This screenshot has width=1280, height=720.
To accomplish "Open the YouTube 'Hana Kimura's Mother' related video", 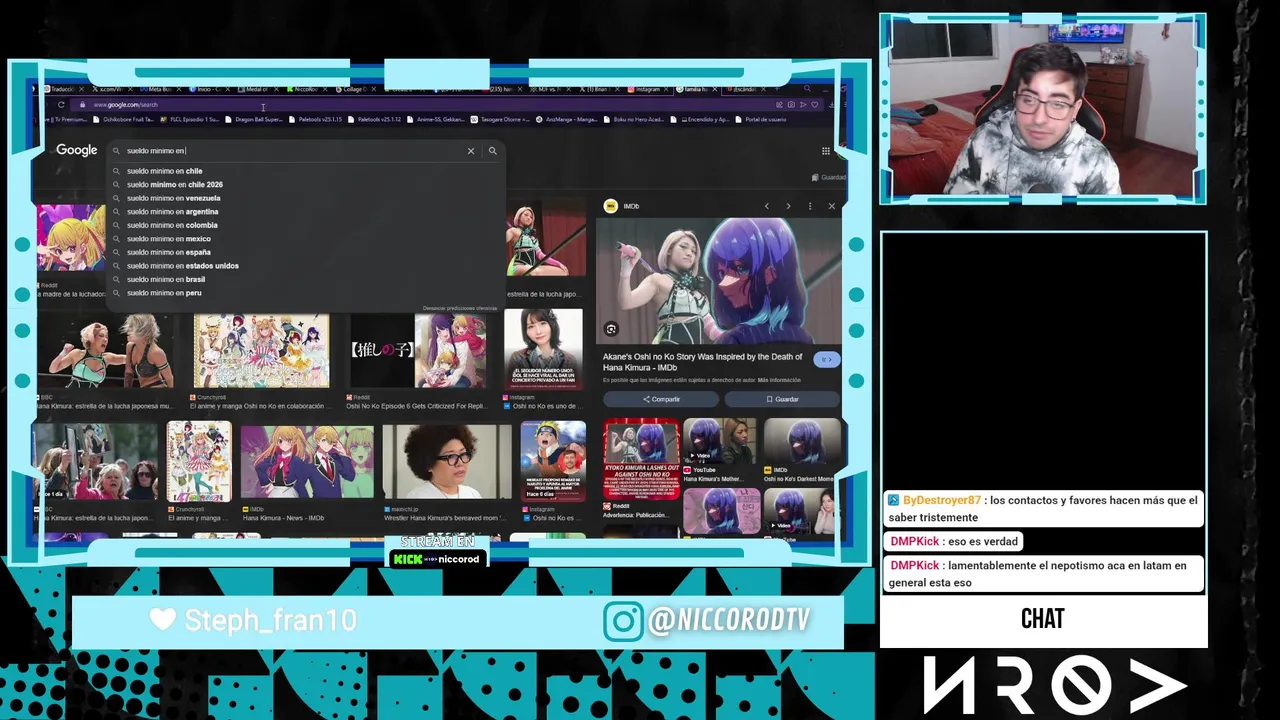I will pos(720,441).
